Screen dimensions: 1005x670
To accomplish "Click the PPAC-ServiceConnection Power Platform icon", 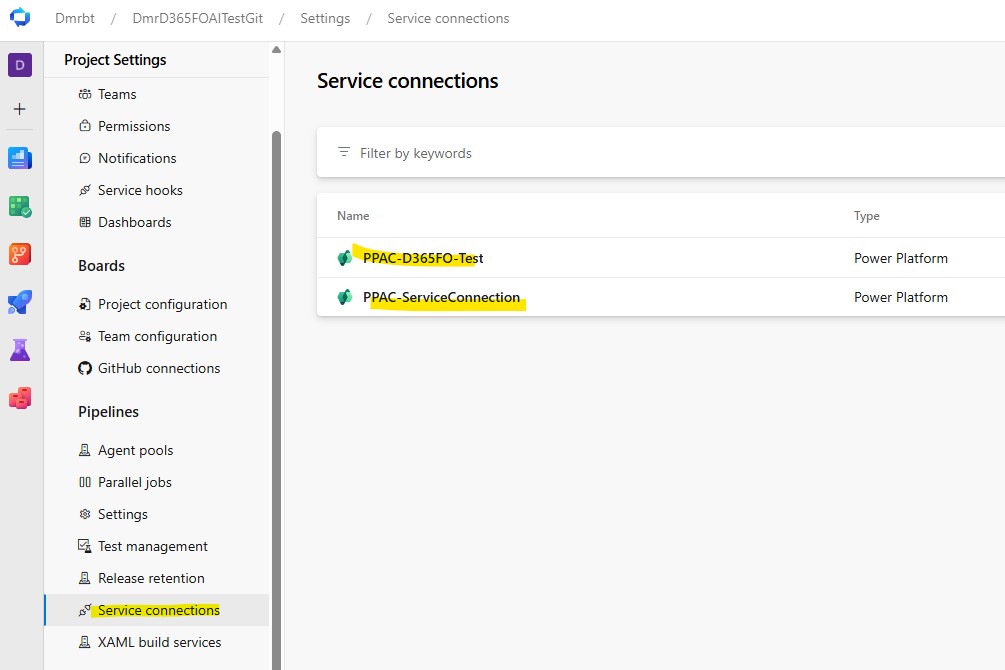I will tap(345, 297).
